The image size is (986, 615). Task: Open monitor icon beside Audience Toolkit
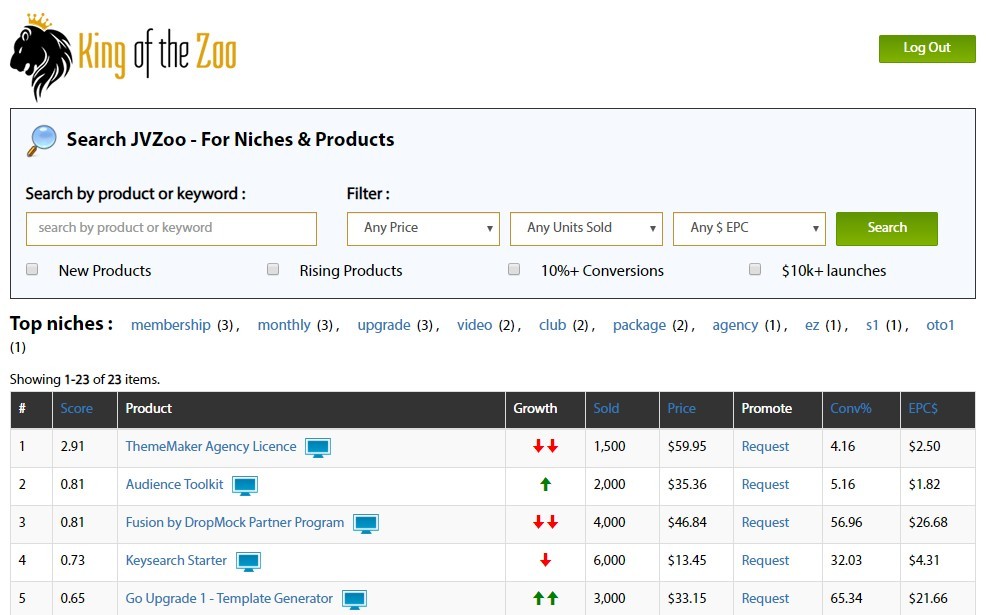[245, 485]
